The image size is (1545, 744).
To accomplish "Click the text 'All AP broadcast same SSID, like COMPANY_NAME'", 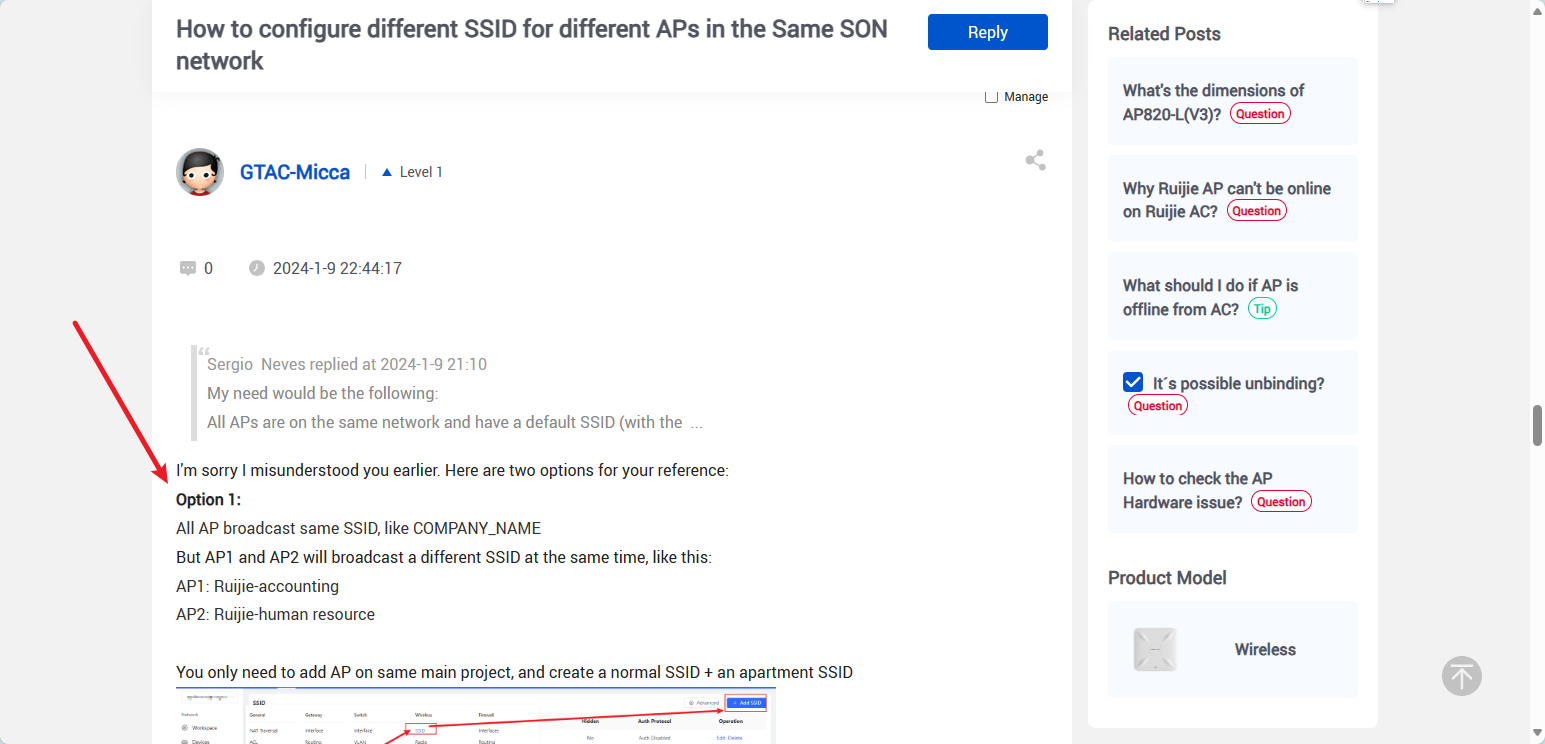I will tap(358, 528).
